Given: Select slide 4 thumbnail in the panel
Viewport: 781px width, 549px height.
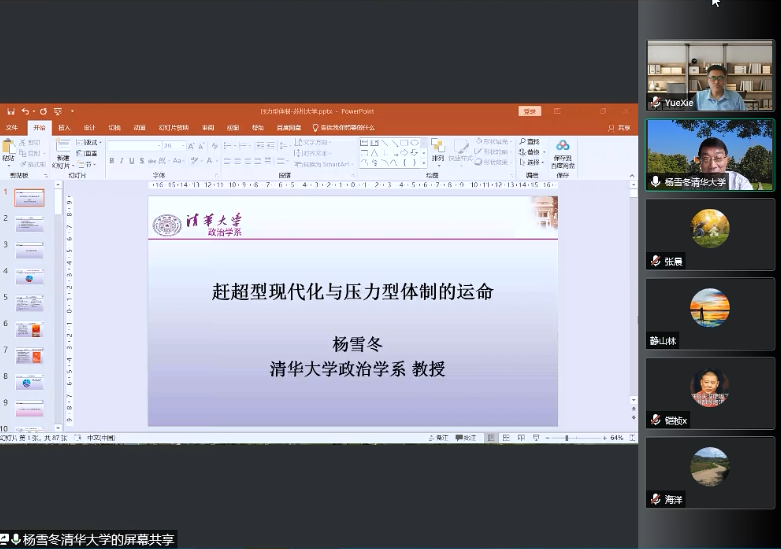Looking at the screenshot, I should 29,277.
